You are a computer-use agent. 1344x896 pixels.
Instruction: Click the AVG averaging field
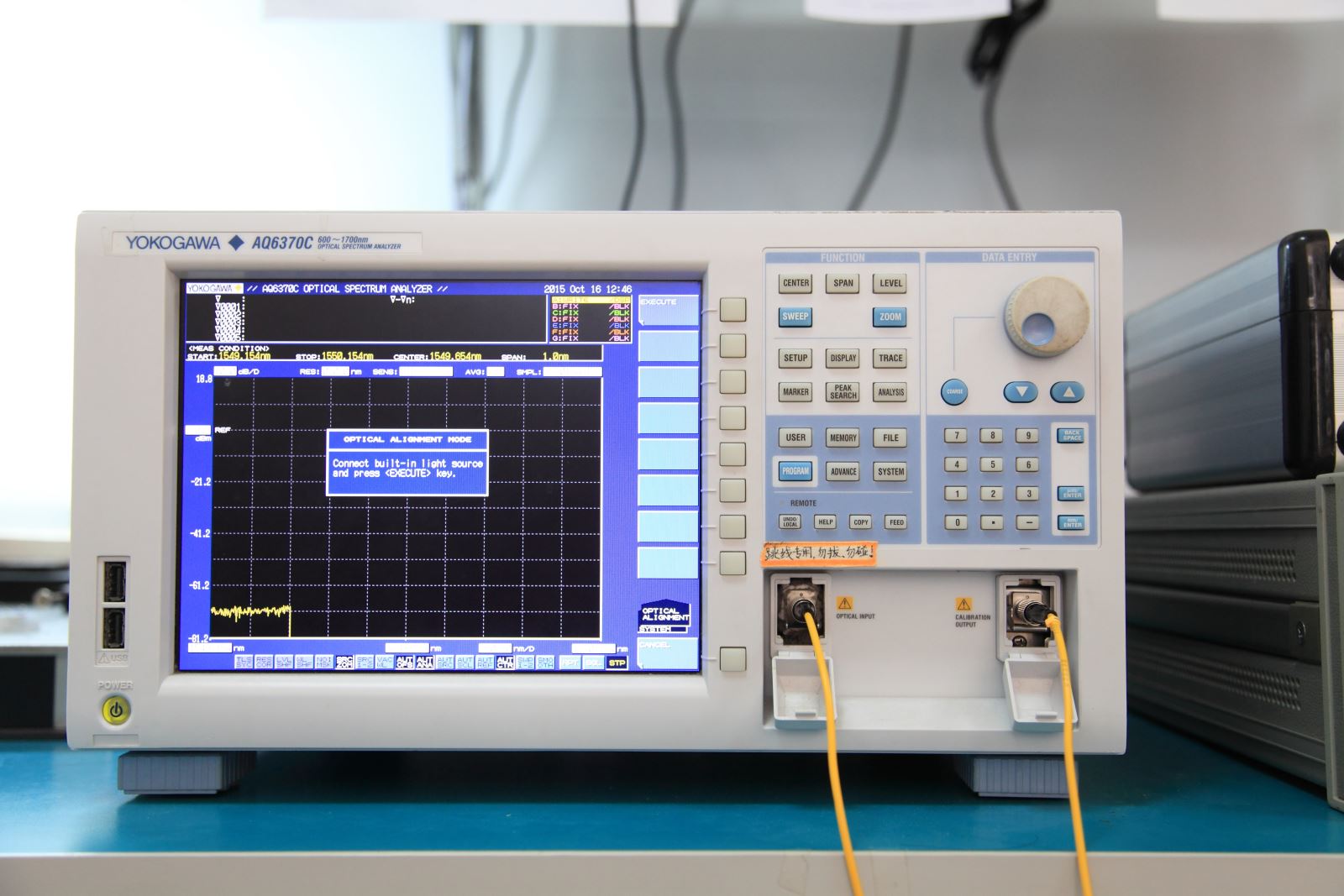tap(496, 371)
